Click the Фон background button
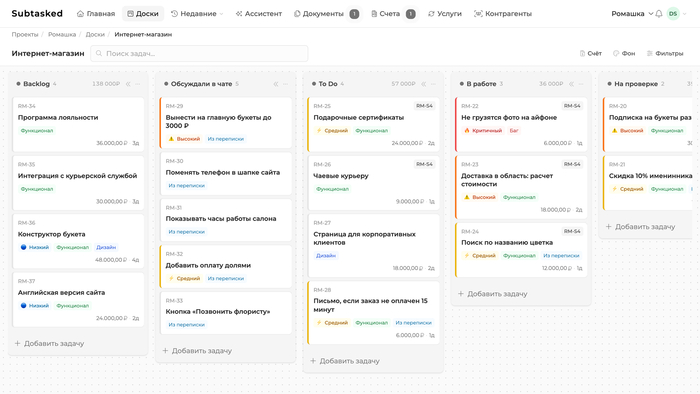The width and height of the screenshot is (700, 394). point(624,54)
